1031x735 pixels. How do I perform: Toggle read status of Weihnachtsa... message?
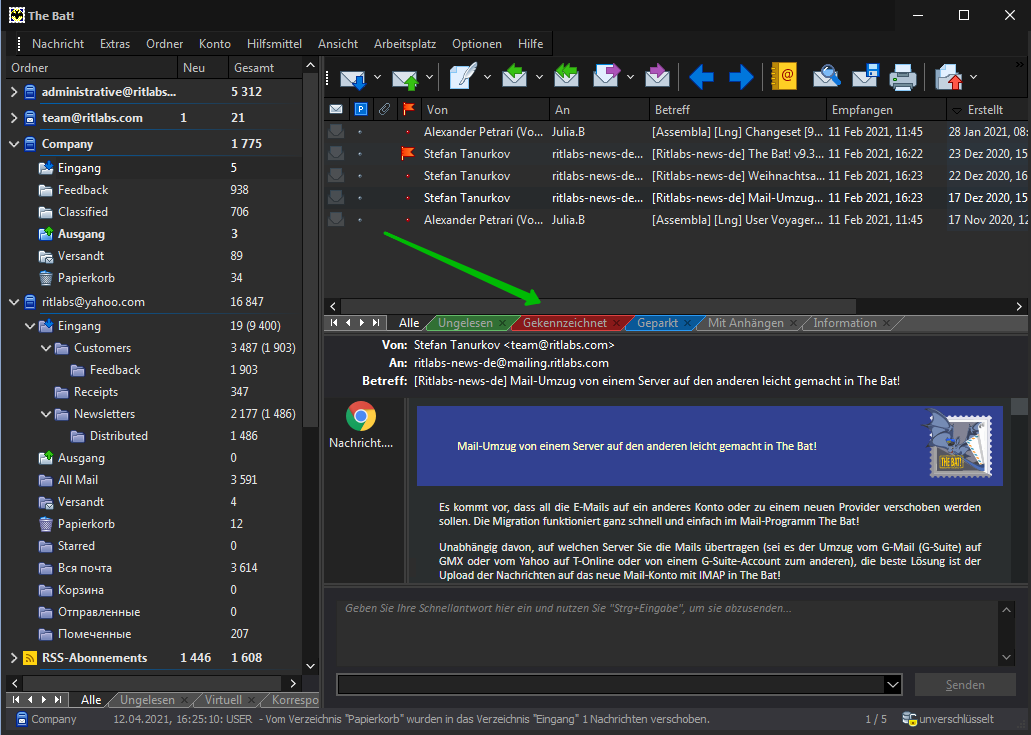[336, 176]
